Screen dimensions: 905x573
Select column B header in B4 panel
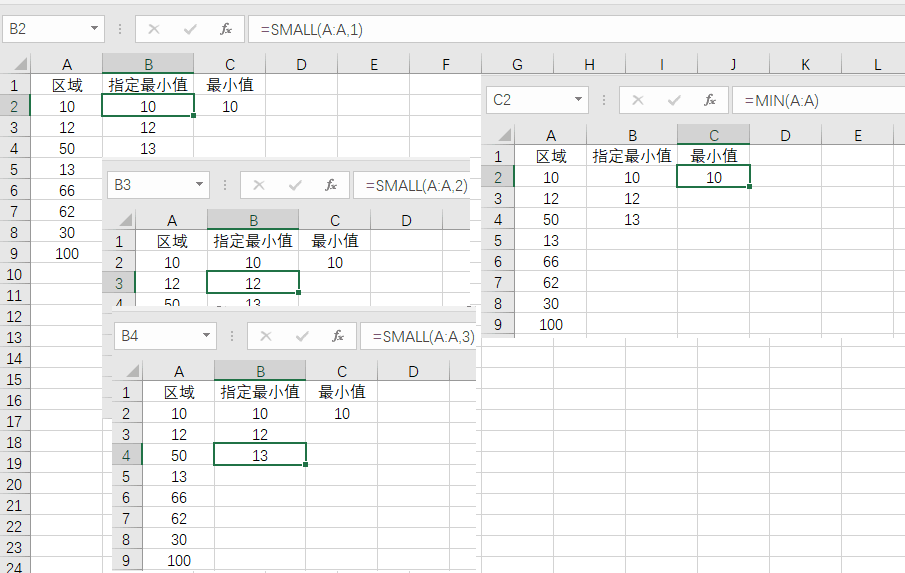point(260,371)
